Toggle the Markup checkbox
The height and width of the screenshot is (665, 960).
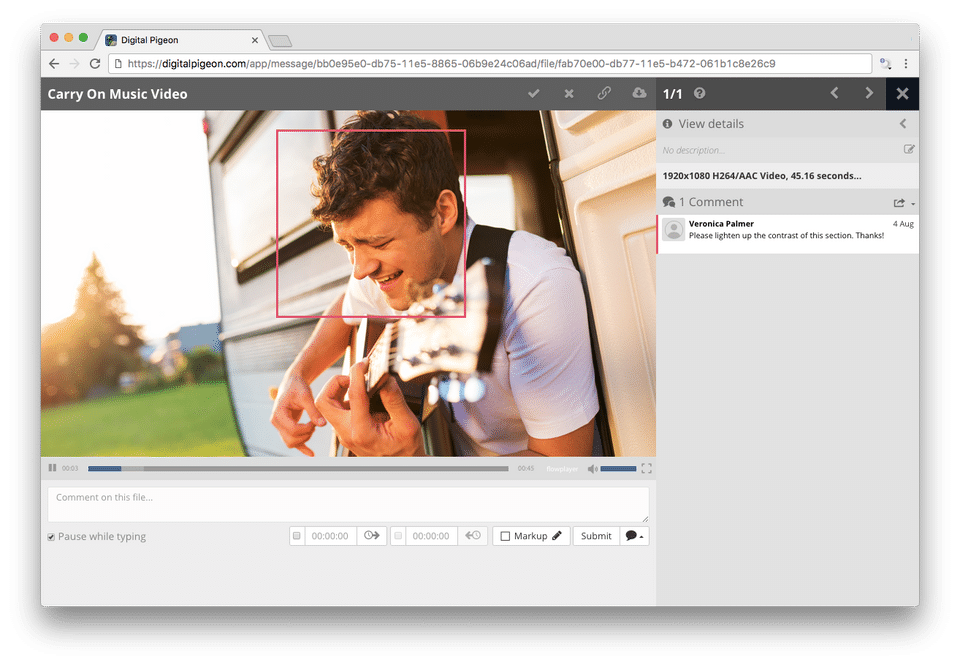pos(505,536)
